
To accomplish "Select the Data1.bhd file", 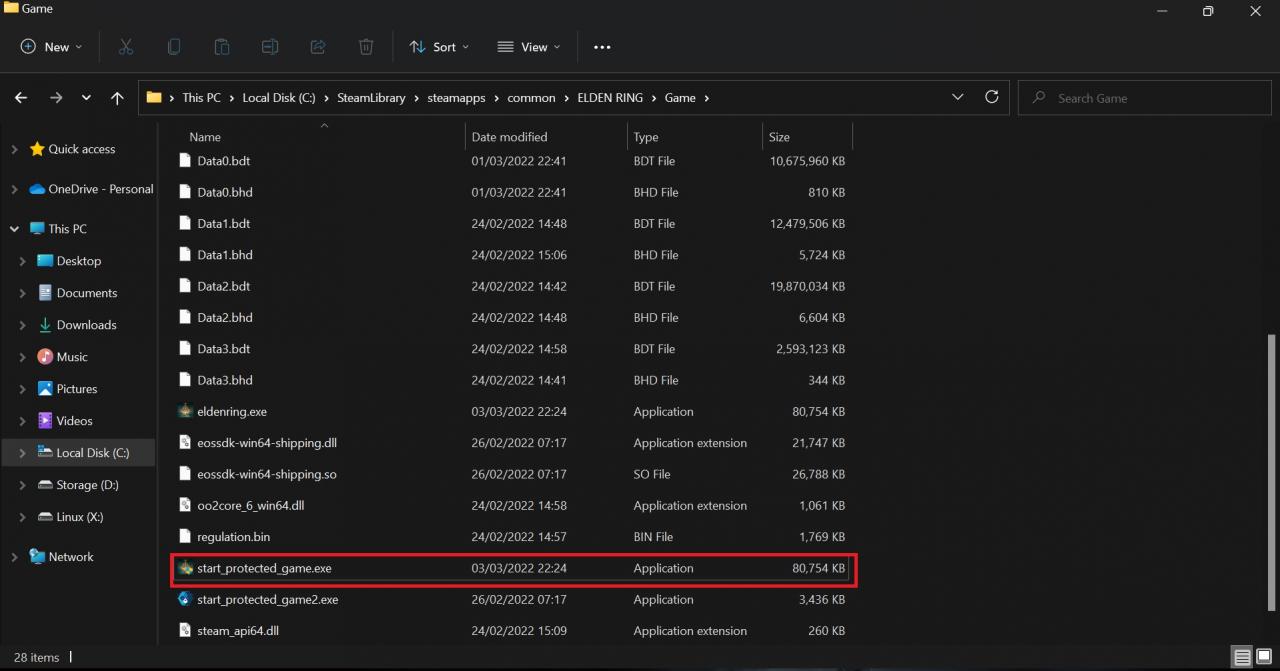I will tap(512, 255).
